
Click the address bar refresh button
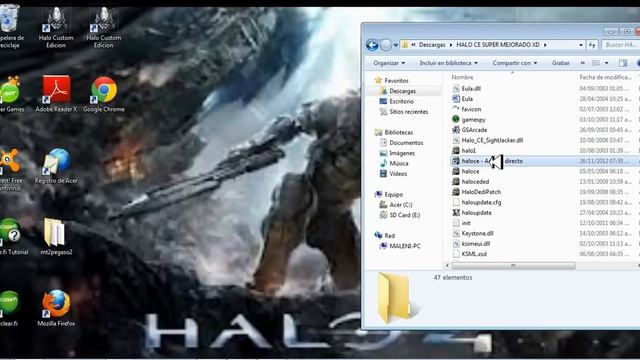(592, 45)
